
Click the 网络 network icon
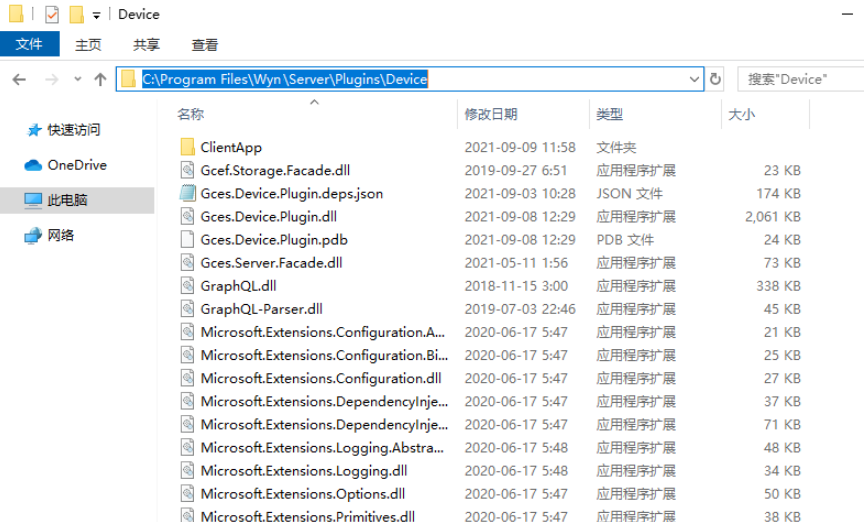pos(33,235)
